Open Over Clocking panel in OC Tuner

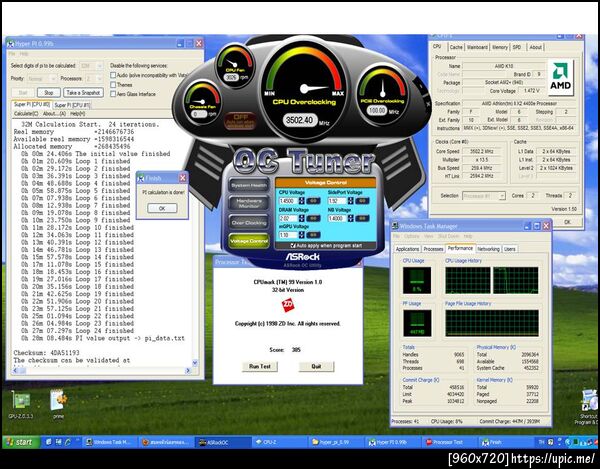[x=249, y=222]
